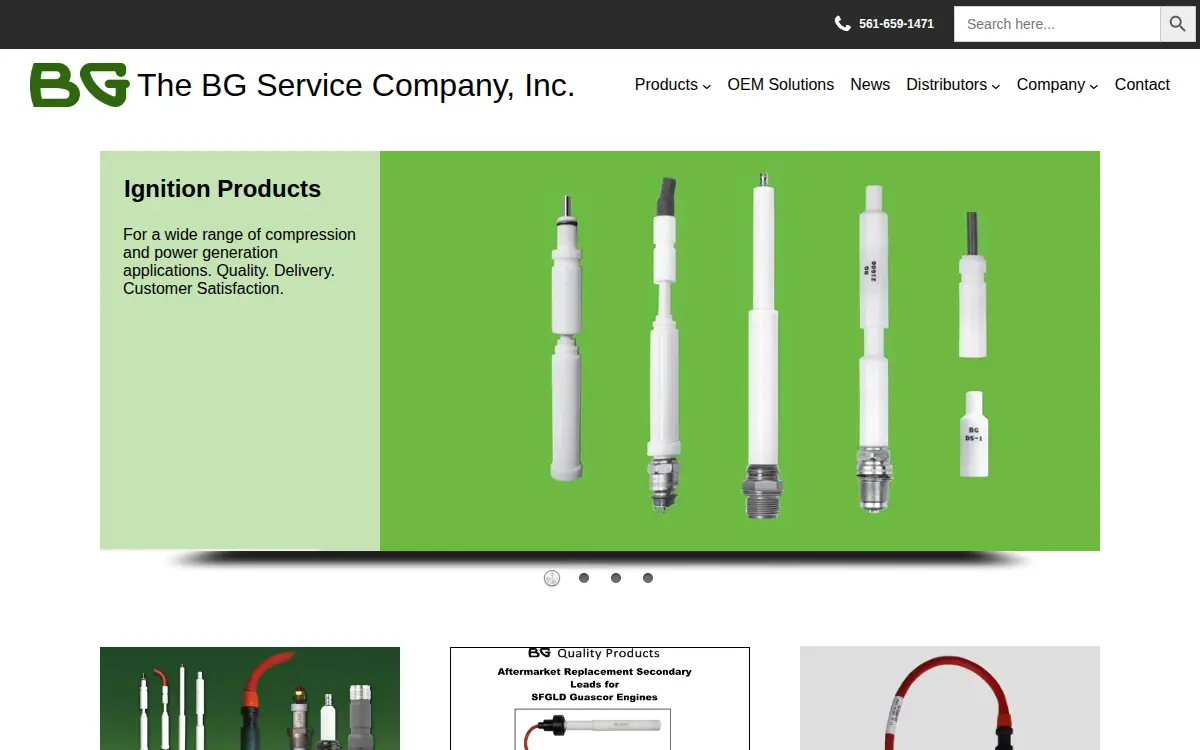Expand the Distributors dropdown menu

click(953, 85)
